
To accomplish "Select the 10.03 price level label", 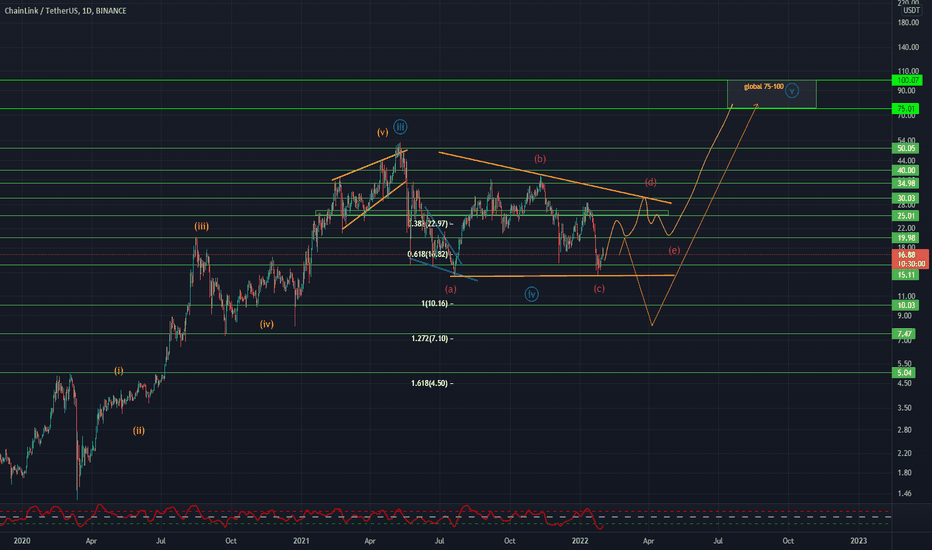I will click(906, 305).
